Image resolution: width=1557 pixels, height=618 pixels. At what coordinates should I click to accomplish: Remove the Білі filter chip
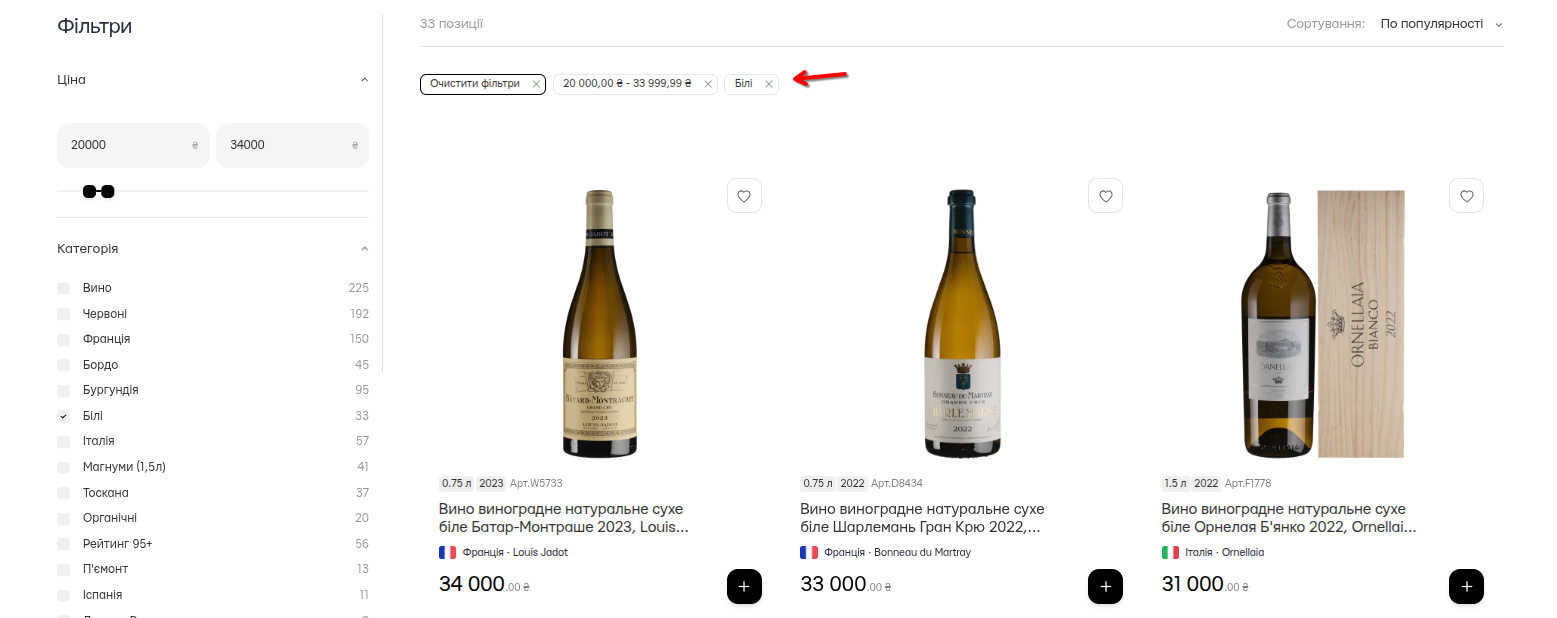(768, 84)
